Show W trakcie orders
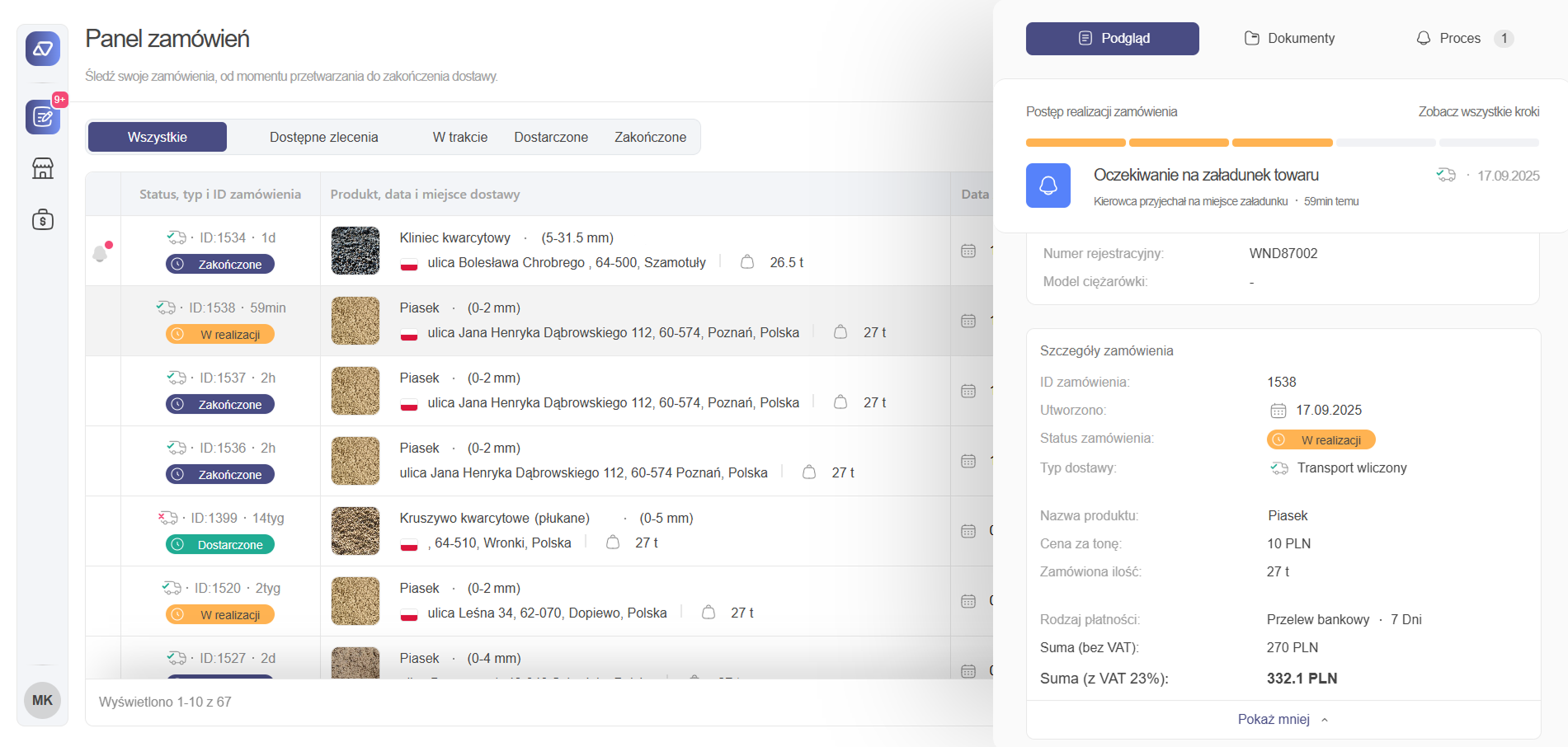The height and width of the screenshot is (747, 1568). 459,137
